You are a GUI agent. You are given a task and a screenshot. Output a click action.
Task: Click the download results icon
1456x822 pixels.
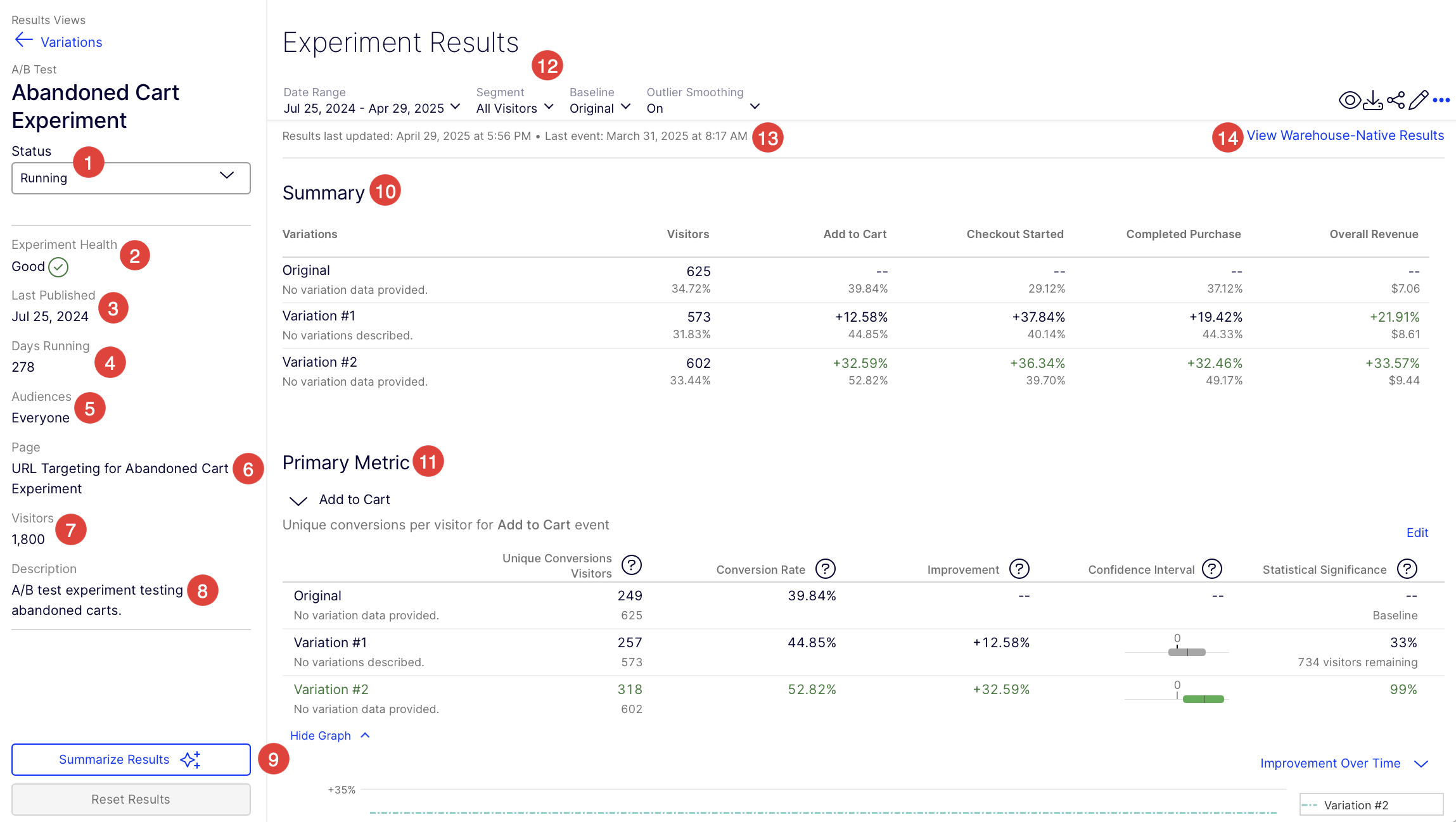point(1372,100)
